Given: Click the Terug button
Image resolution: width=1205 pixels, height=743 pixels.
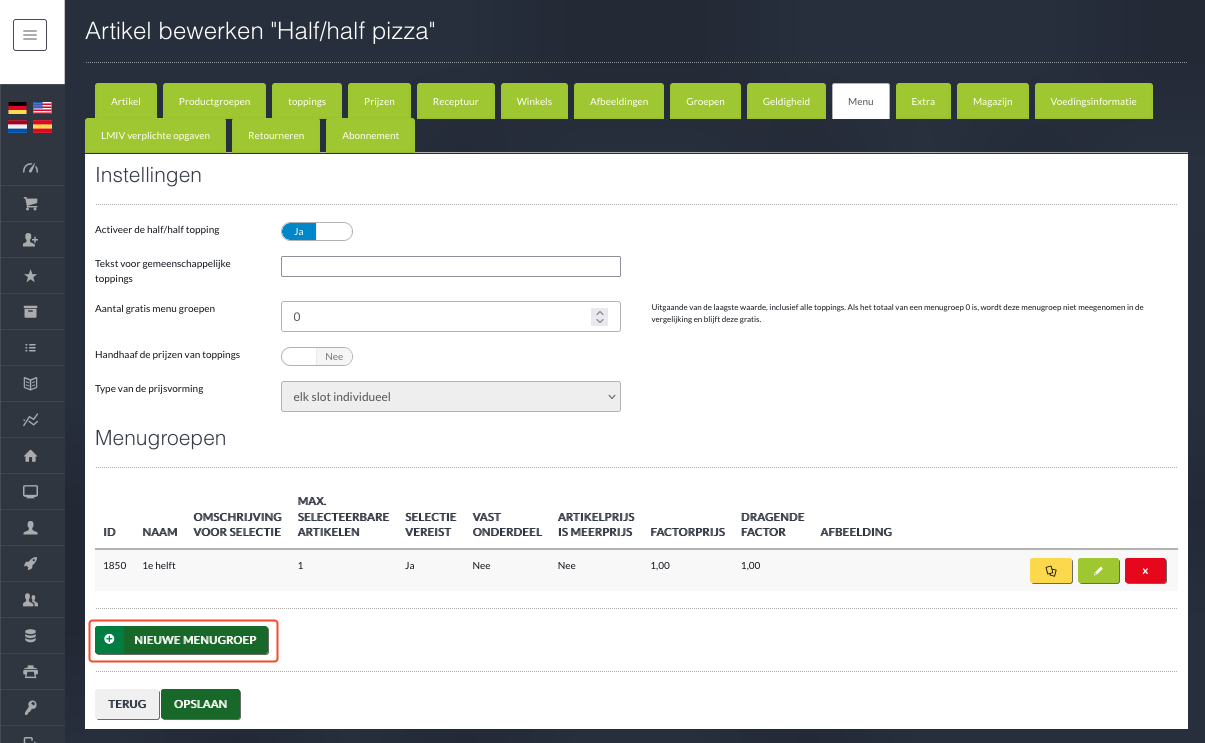Looking at the screenshot, I should pyautogui.click(x=127, y=704).
